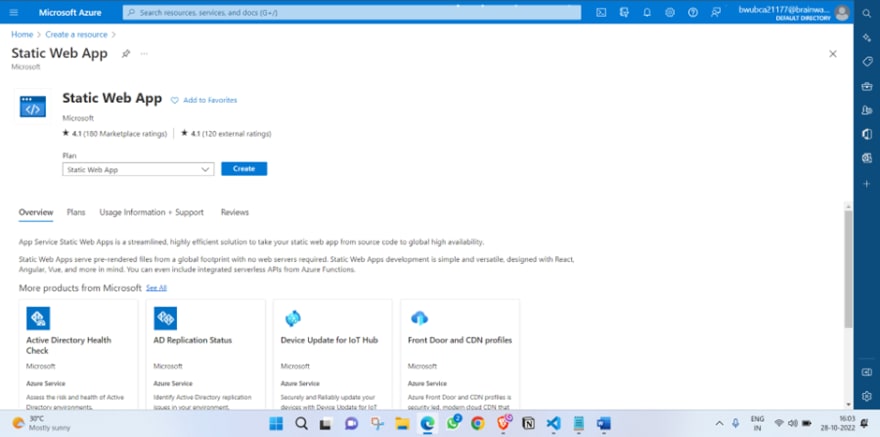The height and width of the screenshot is (437, 880).
Task: Open Edge sidebar search icon
Action: click(x=867, y=13)
